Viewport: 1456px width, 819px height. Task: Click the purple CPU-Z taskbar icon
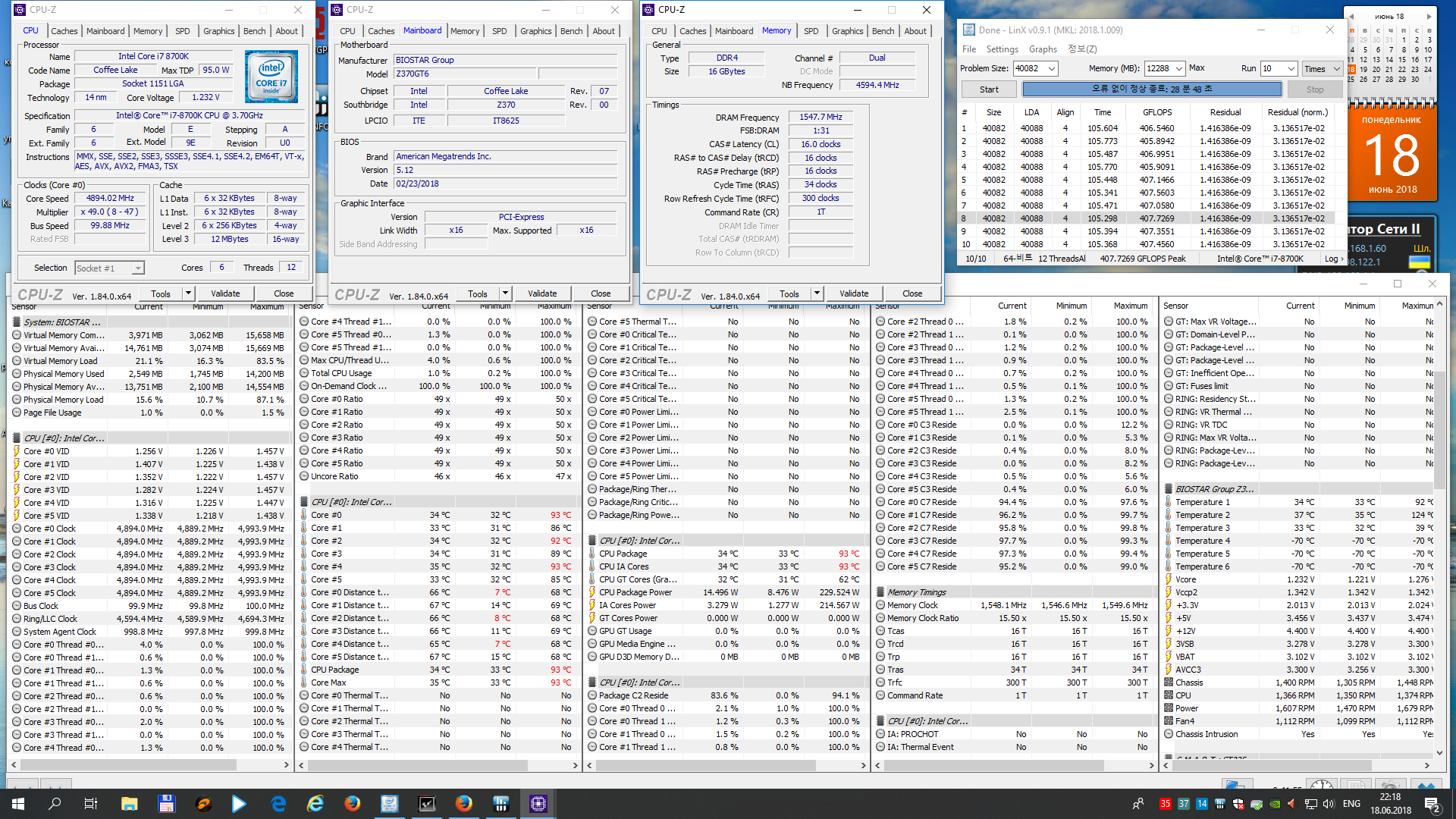538,804
